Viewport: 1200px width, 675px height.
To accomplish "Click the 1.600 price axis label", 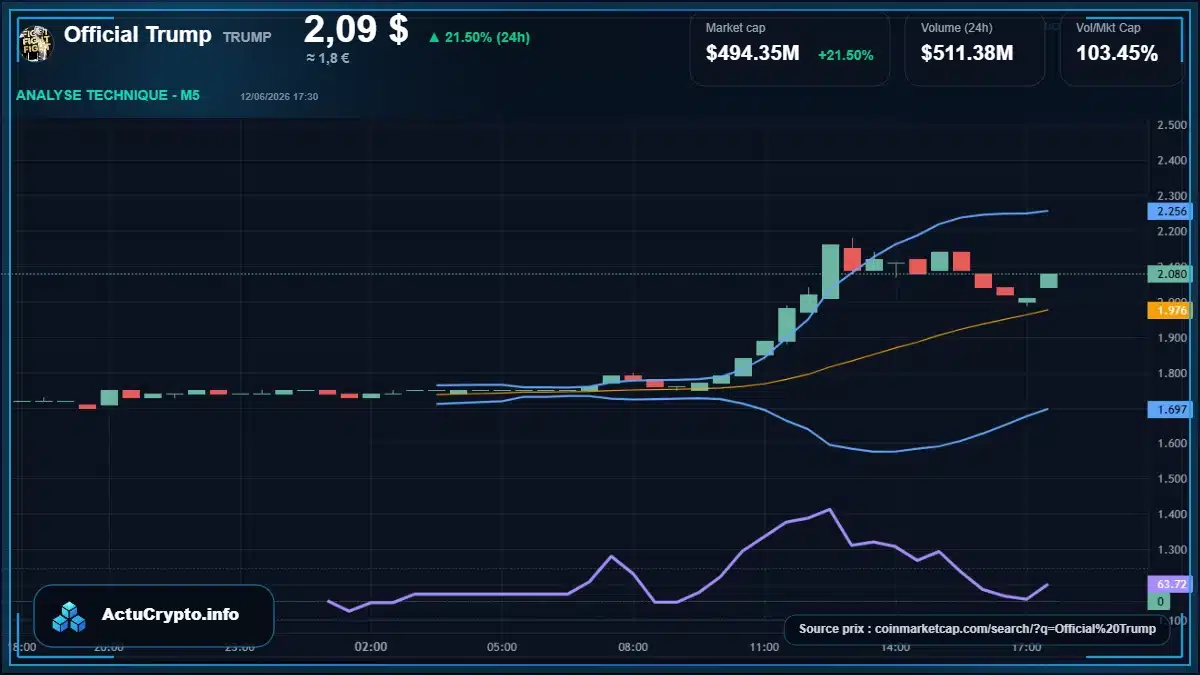I will click(1171, 444).
